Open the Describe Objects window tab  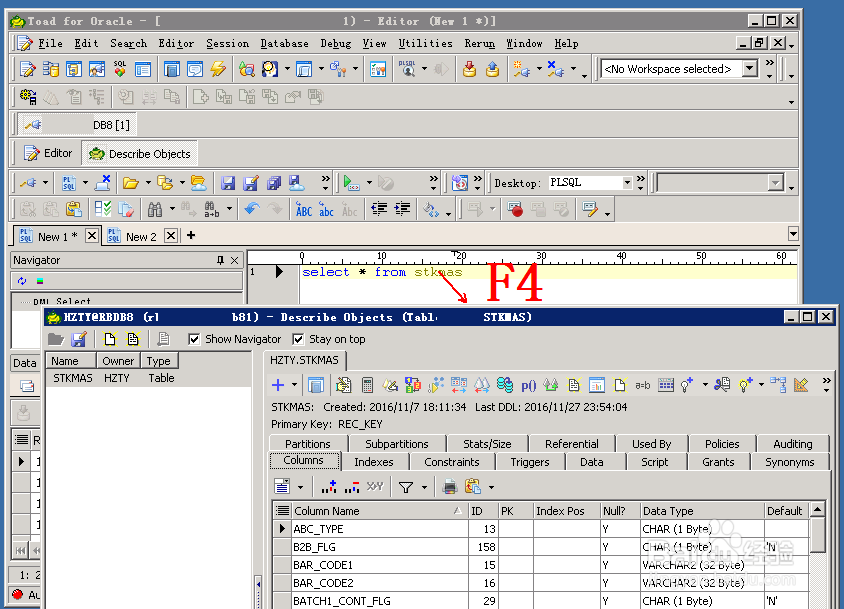139,154
